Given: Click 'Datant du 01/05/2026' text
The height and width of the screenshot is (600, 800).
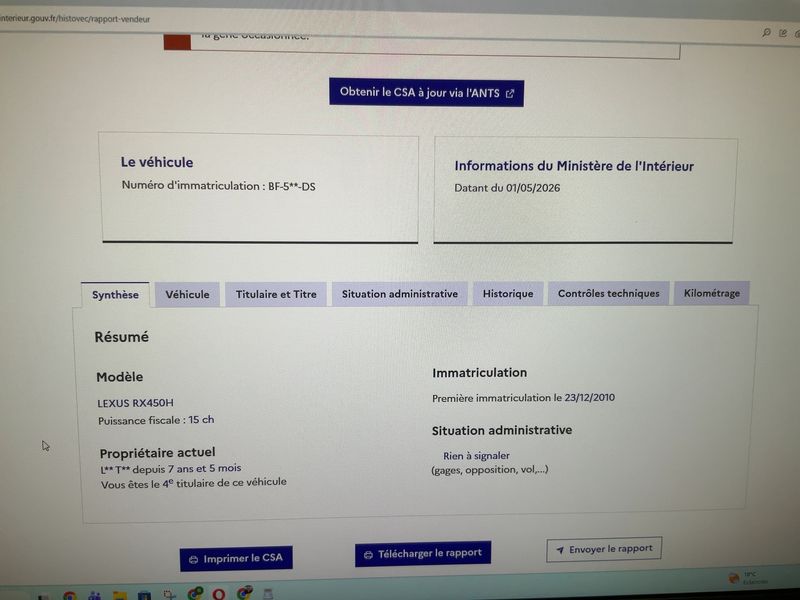Looking at the screenshot, I should click(507, 188).
